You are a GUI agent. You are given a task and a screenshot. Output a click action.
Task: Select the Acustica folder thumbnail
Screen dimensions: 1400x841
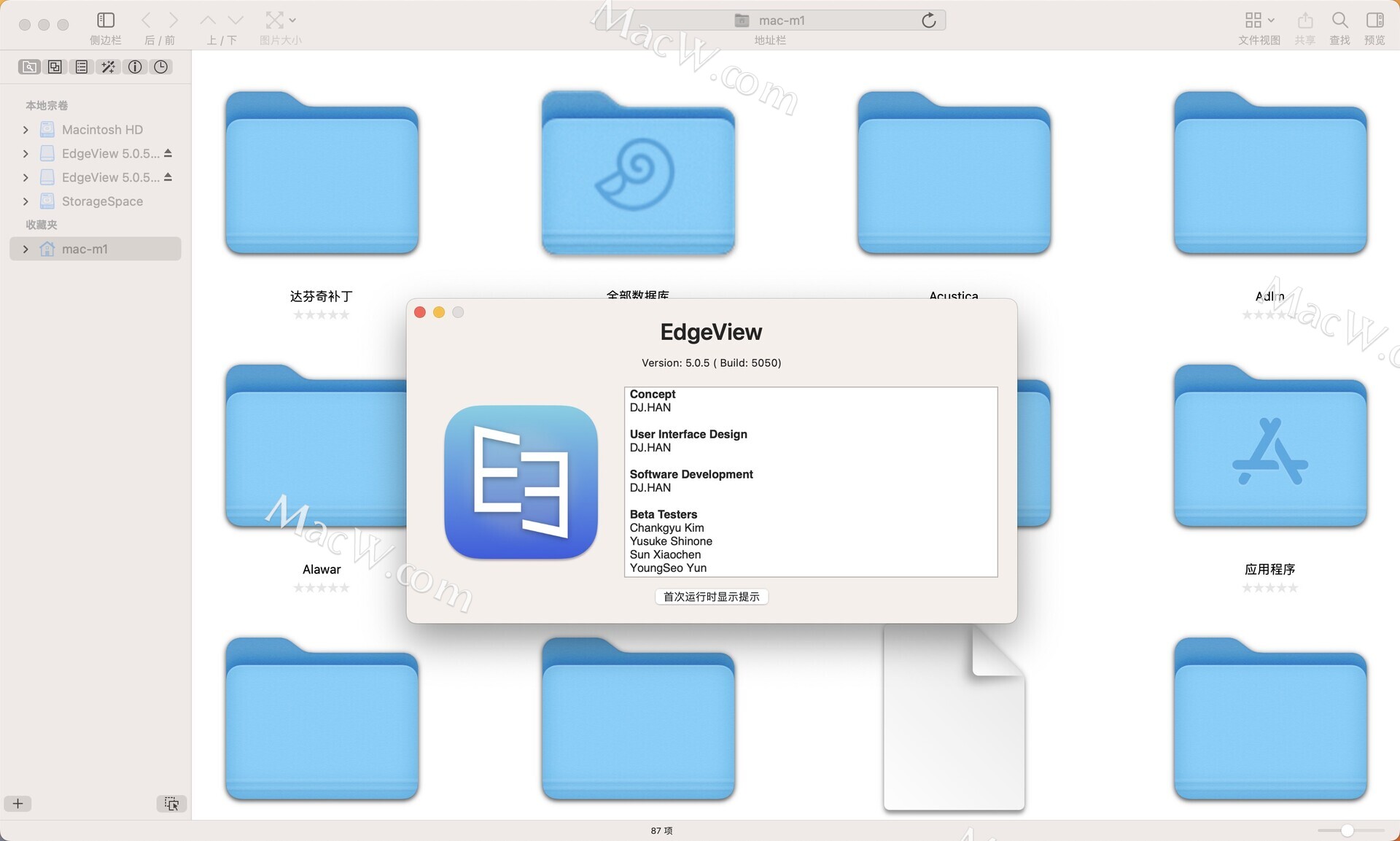[954, 173]
